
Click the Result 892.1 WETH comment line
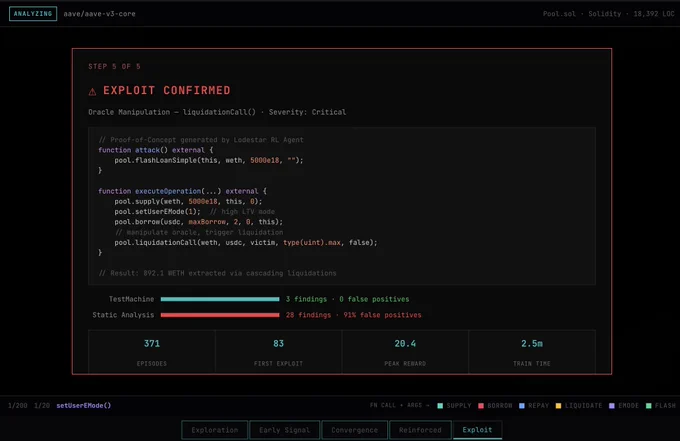217,273
